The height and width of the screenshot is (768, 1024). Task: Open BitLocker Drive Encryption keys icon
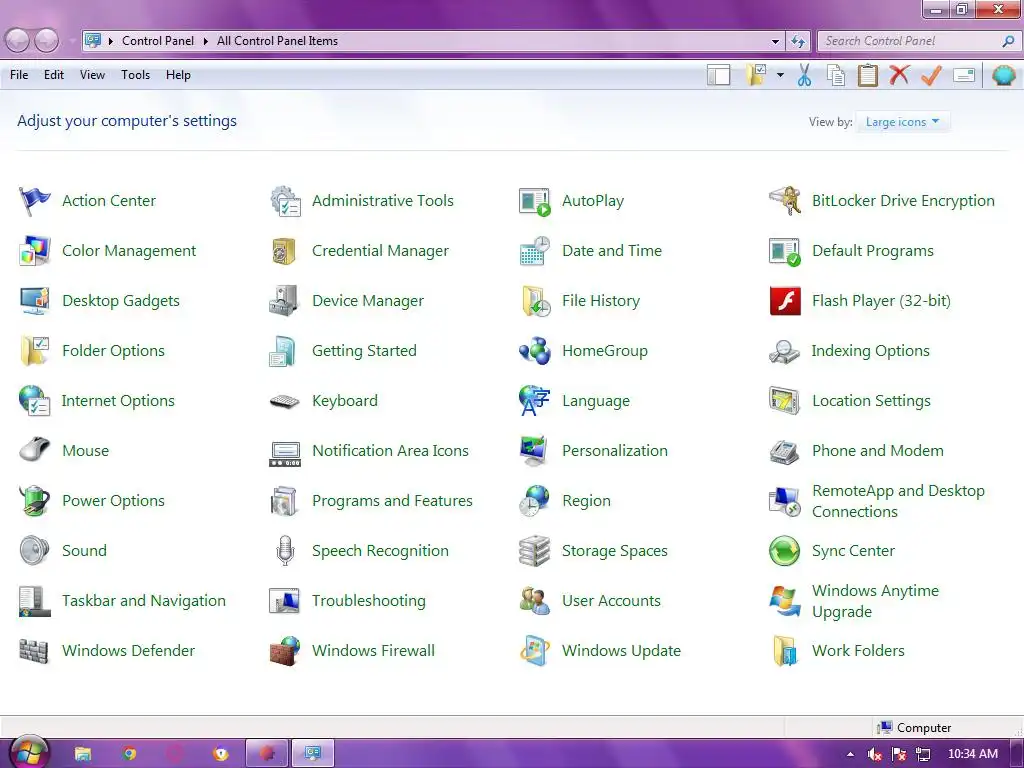click(784, 200)
